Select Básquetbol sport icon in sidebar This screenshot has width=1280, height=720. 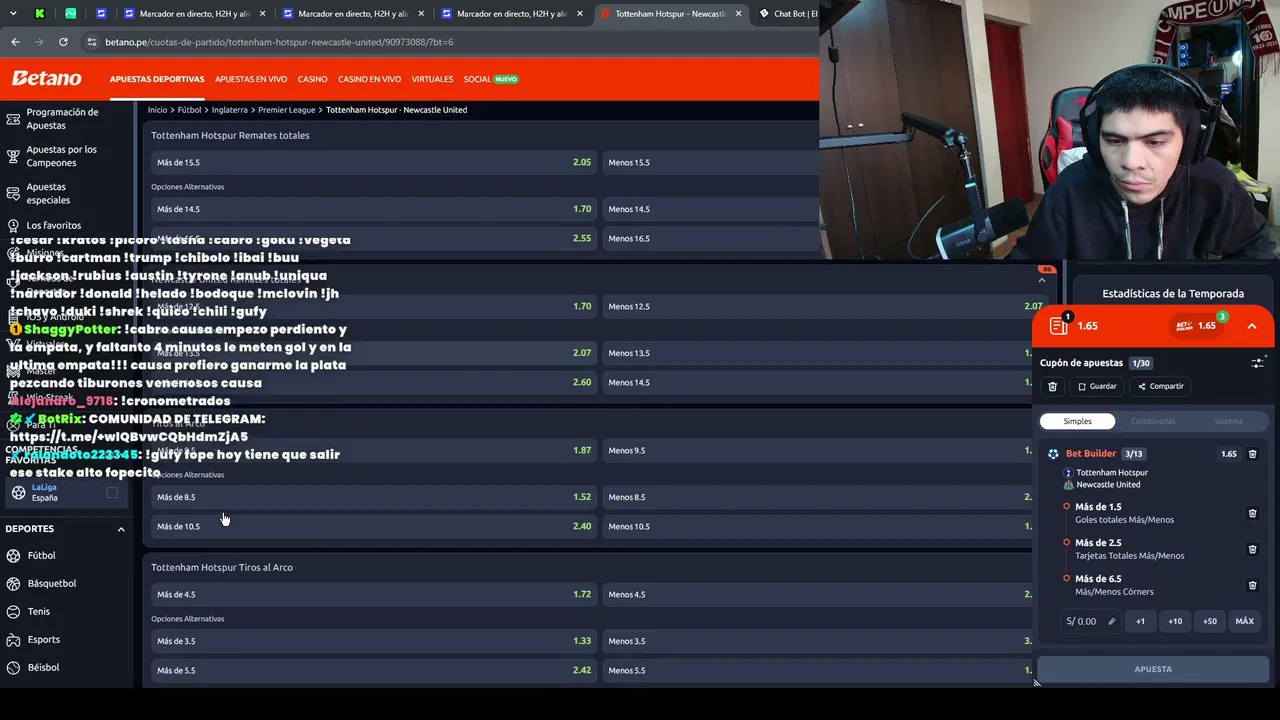tap(13, 584)
